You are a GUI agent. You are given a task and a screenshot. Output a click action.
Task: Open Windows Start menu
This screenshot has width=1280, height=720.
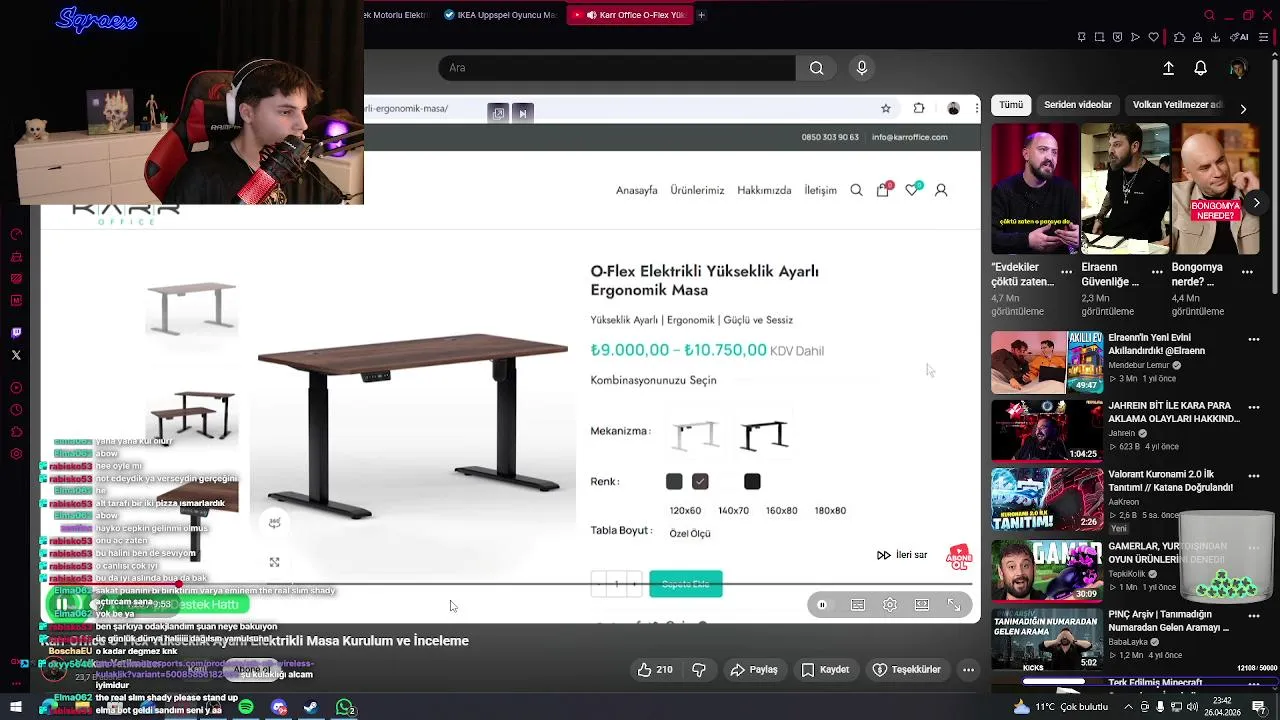click(15, 708)
